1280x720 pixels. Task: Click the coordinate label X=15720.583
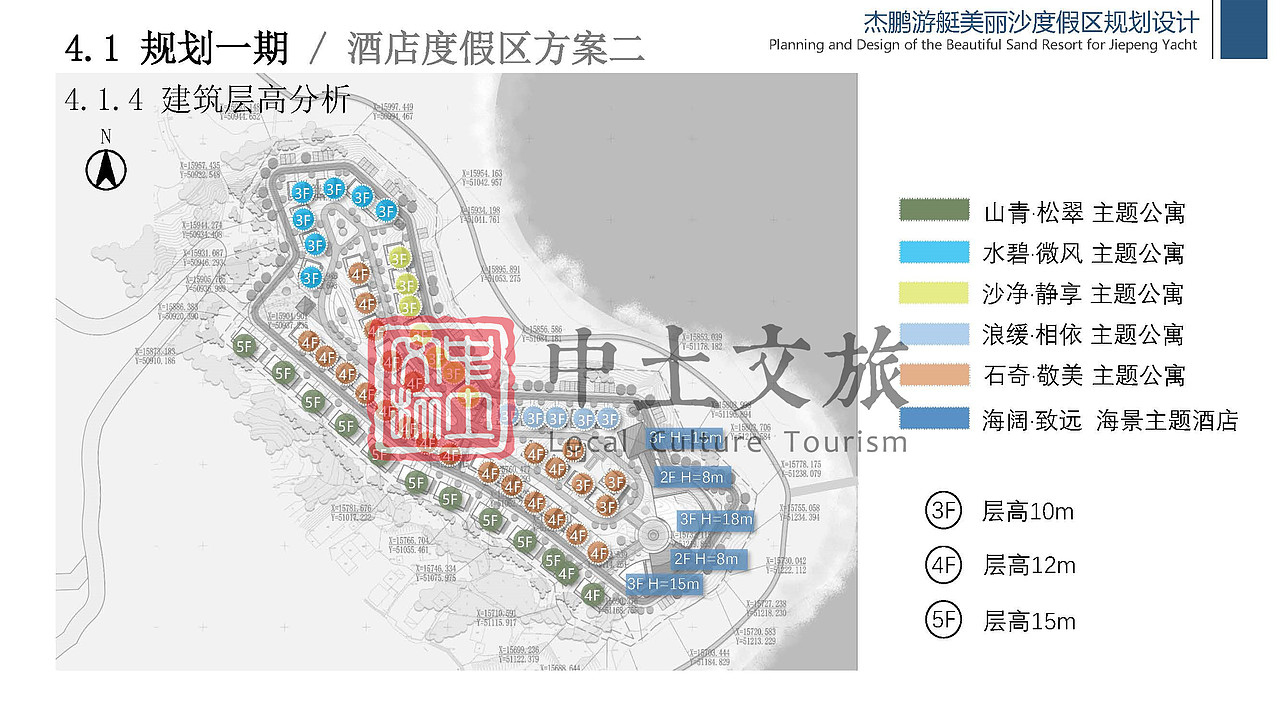pyautogui.click(x=756, y=632)
